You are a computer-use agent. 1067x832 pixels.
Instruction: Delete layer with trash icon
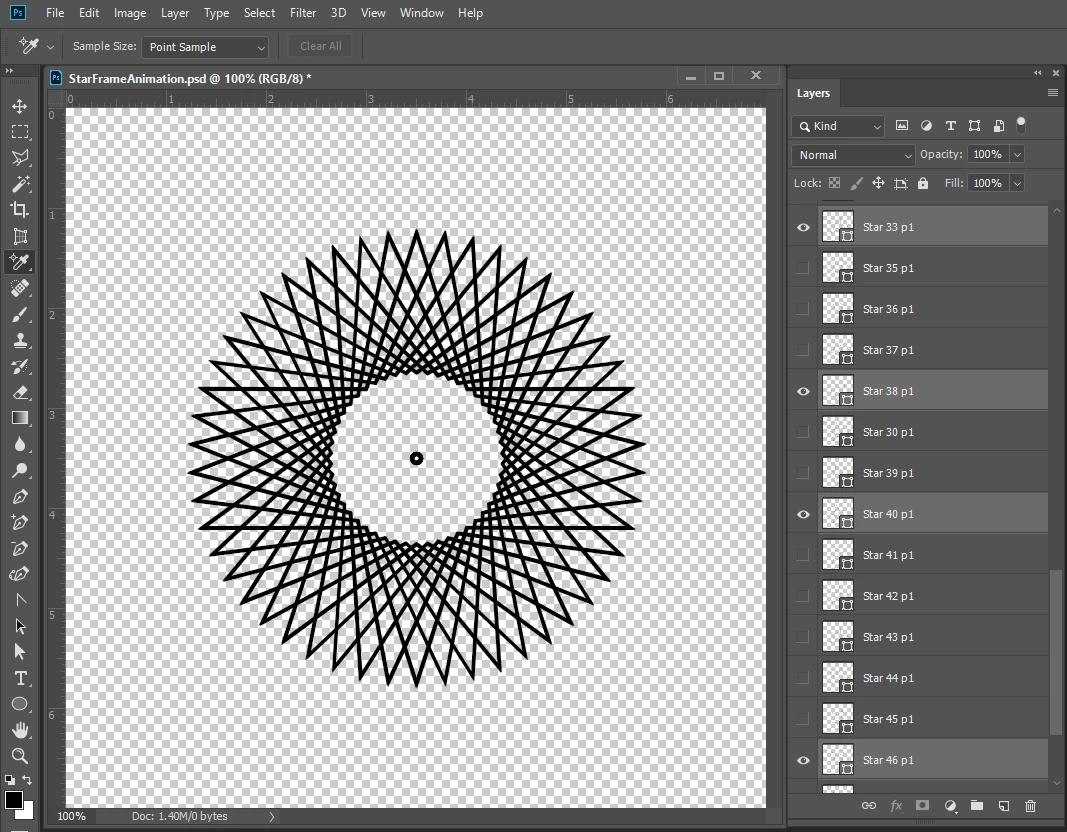point(1030,805)
